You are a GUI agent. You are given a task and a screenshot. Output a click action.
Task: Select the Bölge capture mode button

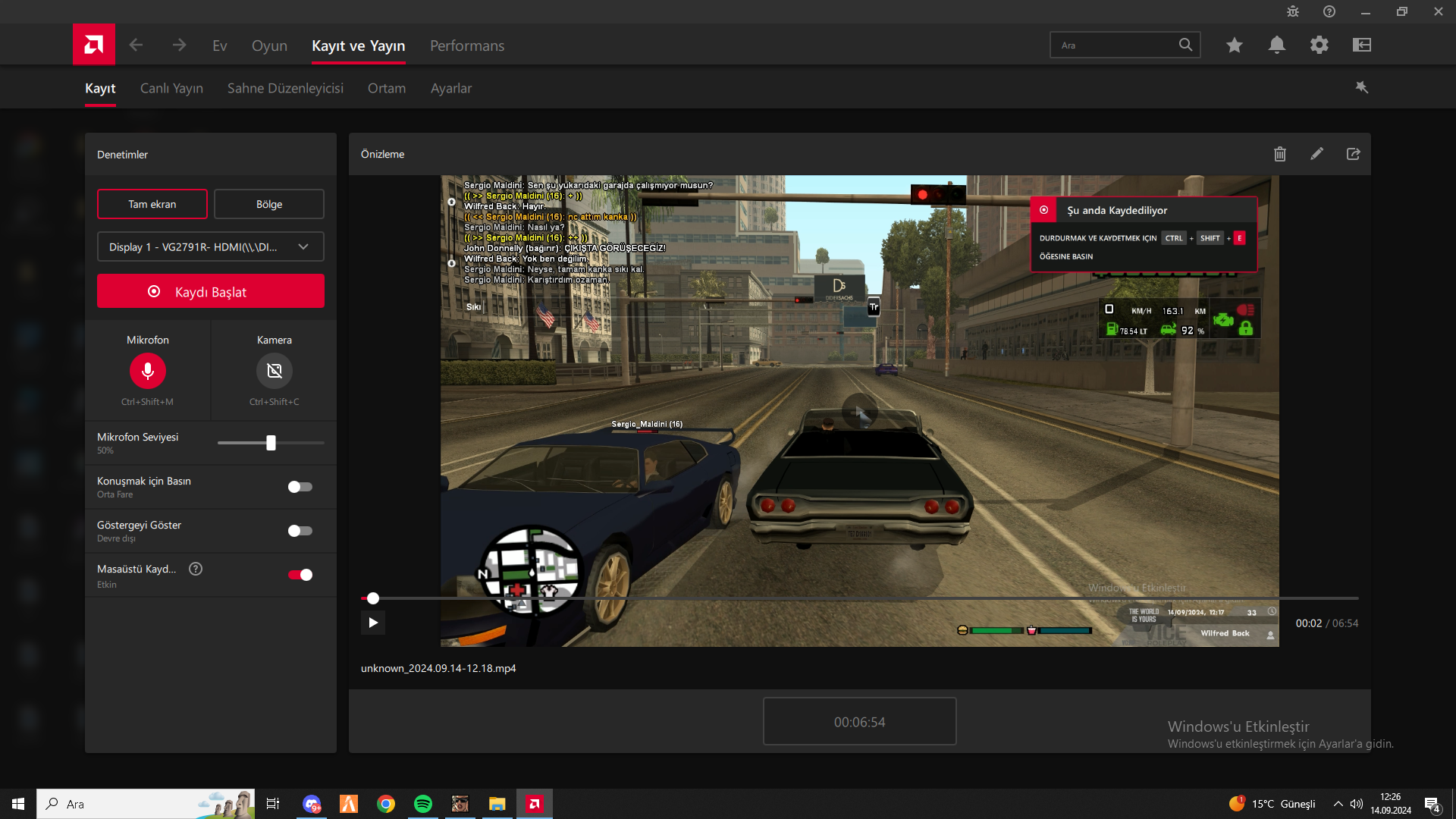[268, 205]
